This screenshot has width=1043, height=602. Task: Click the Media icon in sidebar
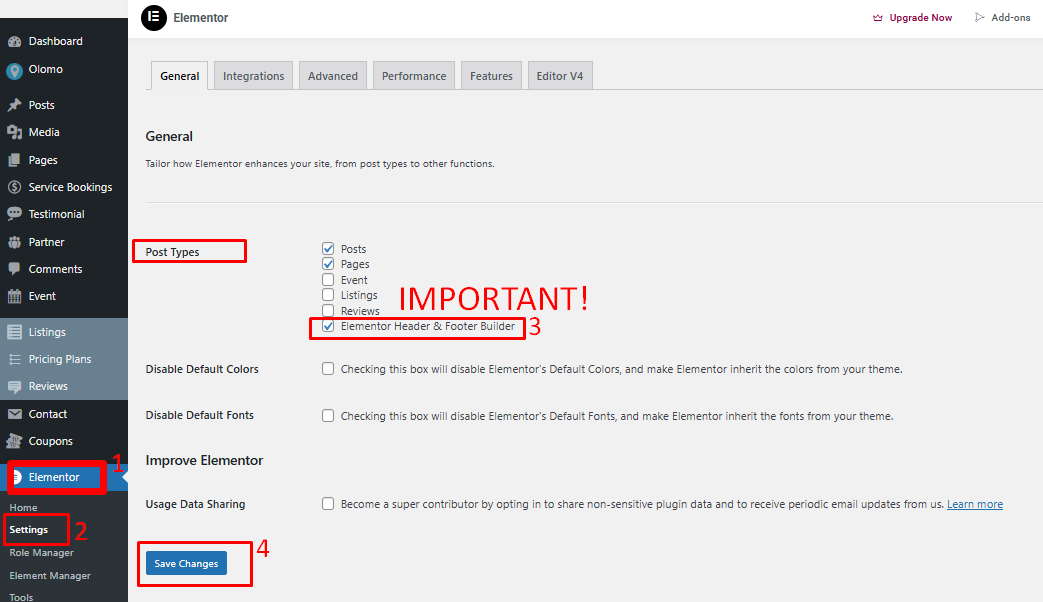click(x=14, y=132)
